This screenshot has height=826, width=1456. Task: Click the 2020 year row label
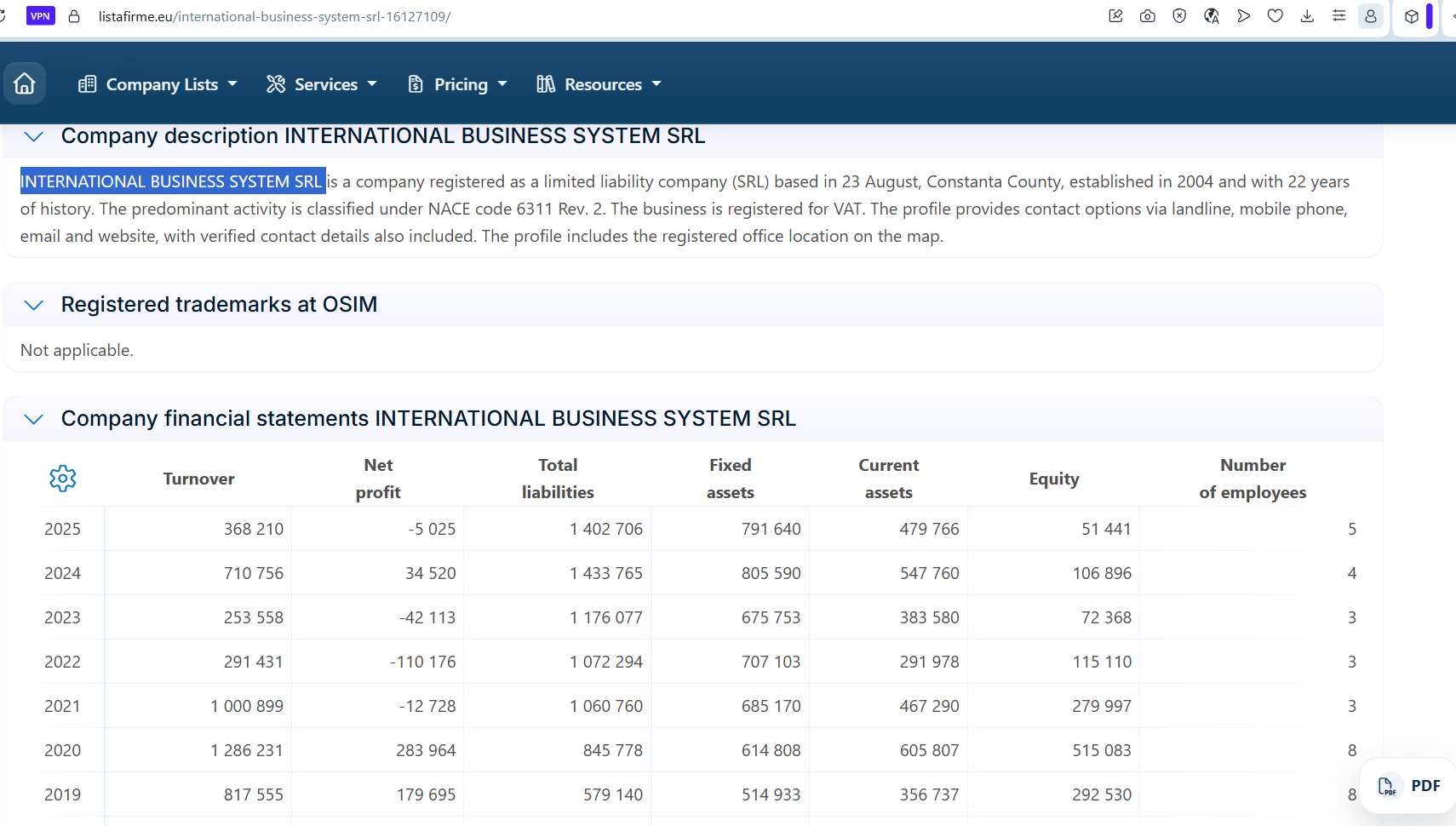click(62, 750)
